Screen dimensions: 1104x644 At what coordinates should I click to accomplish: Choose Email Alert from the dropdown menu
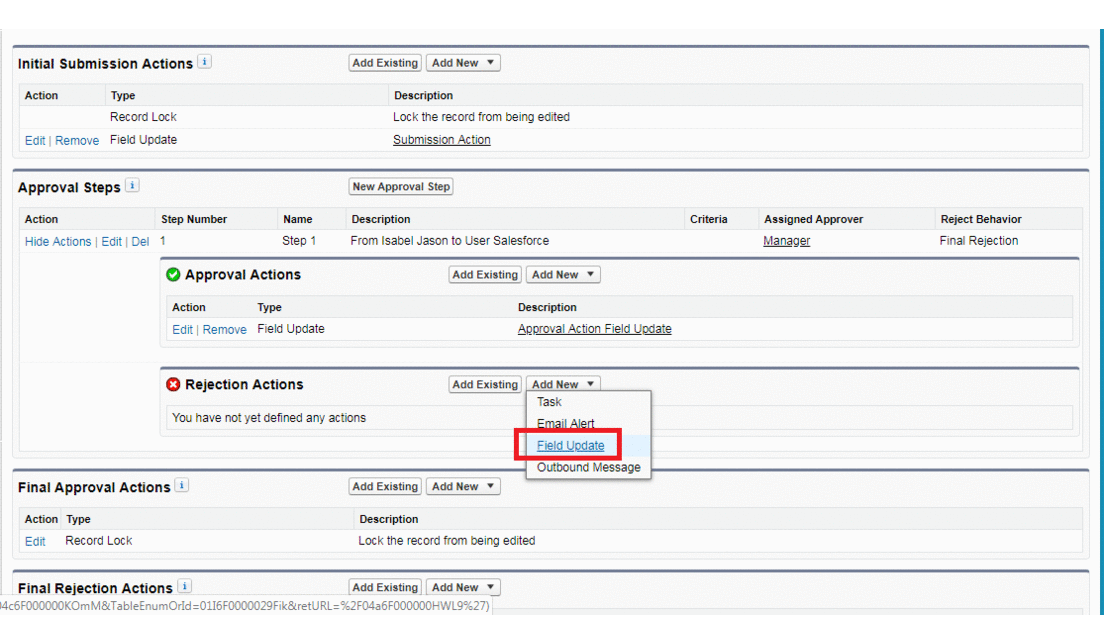(565, 424)
